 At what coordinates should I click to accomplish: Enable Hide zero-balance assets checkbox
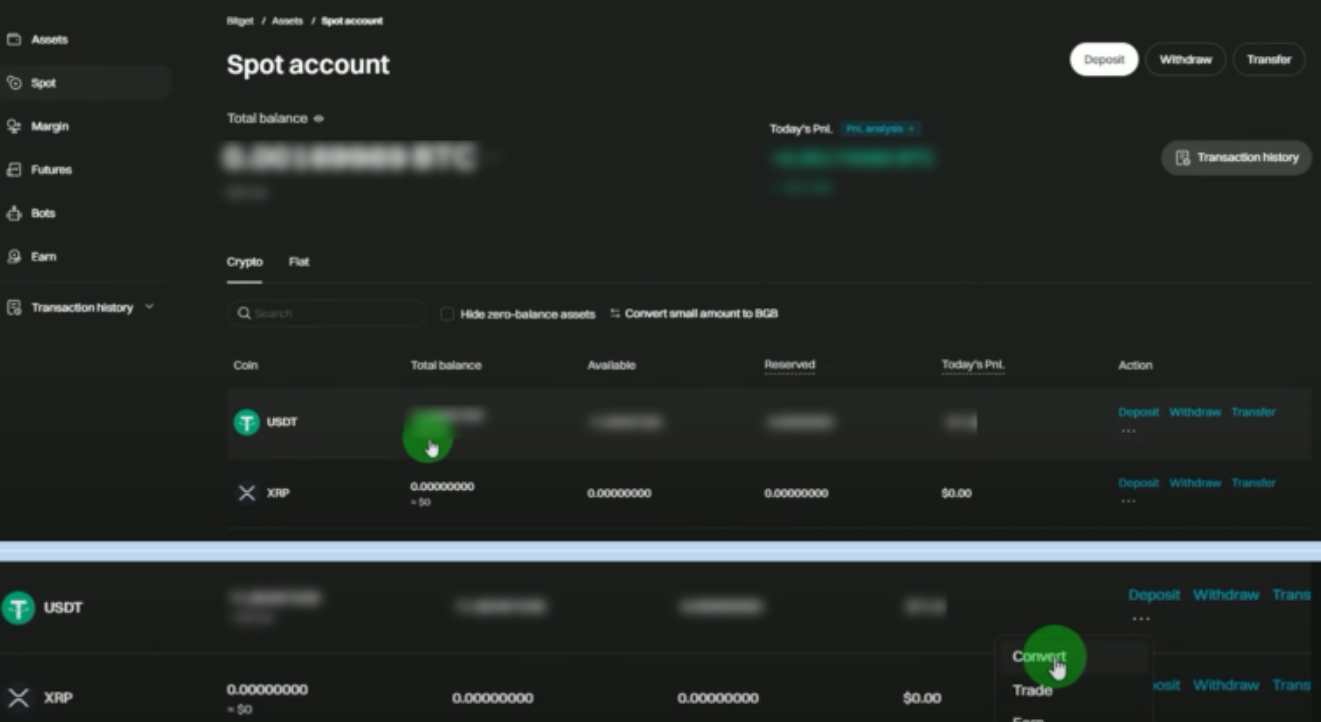coord(447,314)
